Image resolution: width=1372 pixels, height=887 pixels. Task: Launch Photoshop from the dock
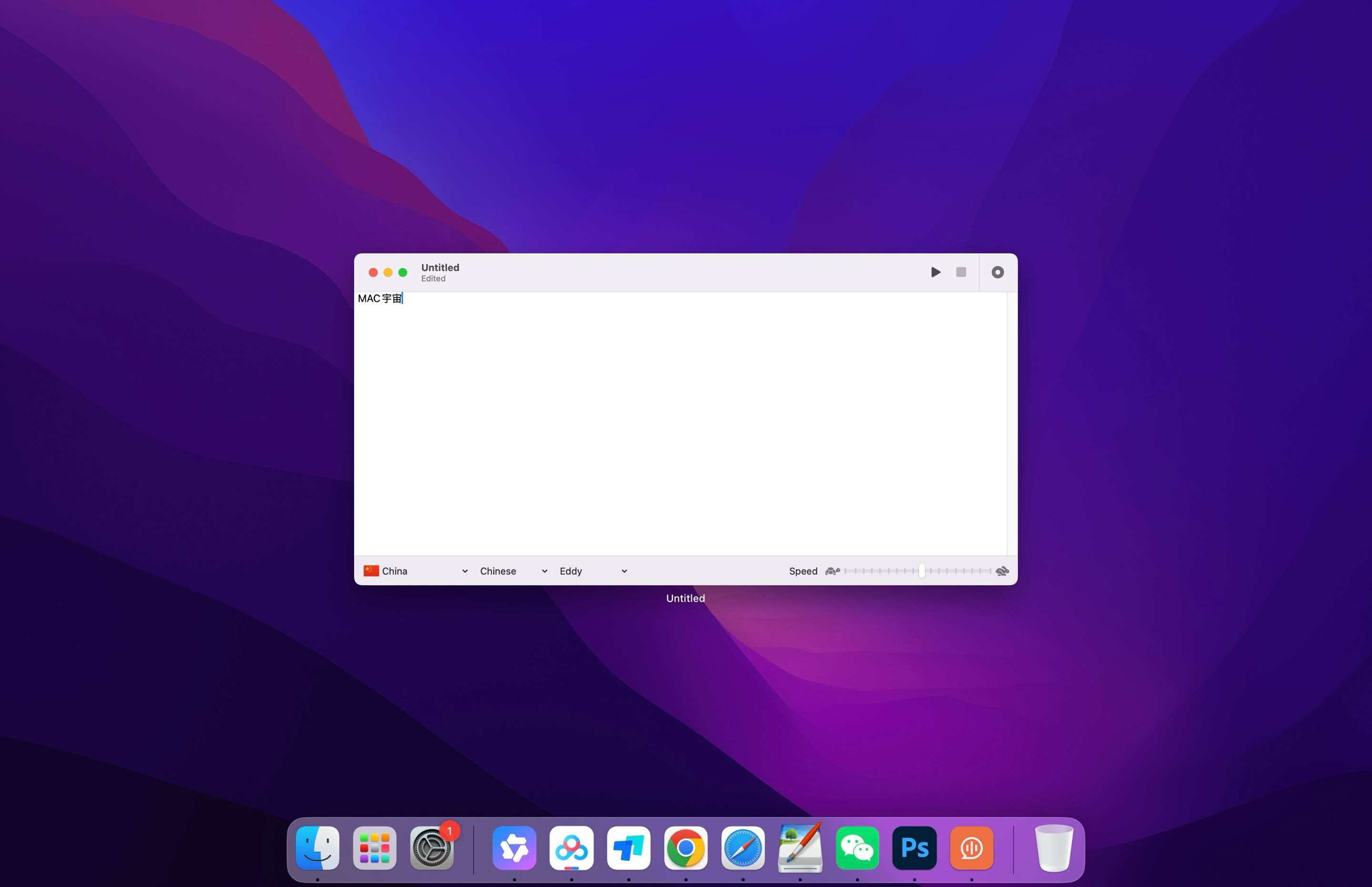[x=914, y=848]
